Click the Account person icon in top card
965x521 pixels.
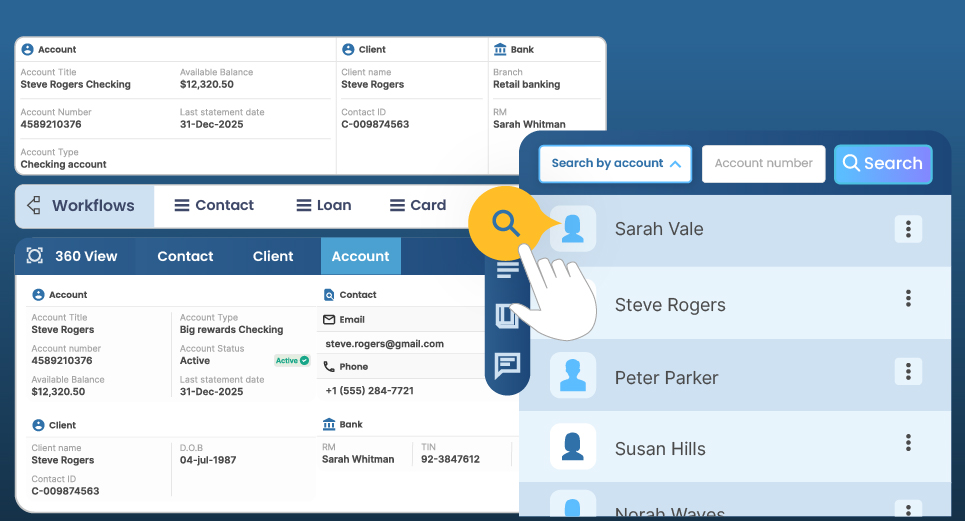pos(28,49)
